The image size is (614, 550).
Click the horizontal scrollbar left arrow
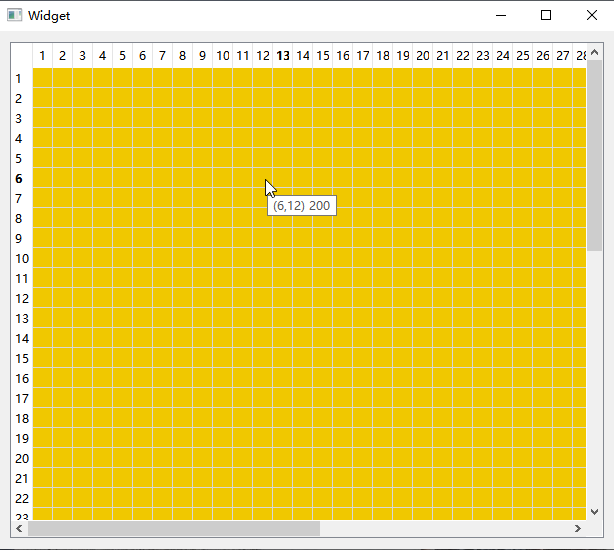pos(19,528)
